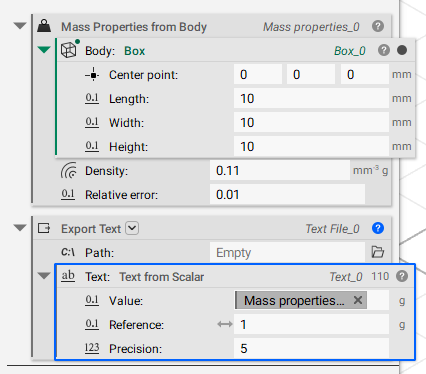Collapse the Text from Scalar section
The image size is (426, 374).
pos(44,276)
